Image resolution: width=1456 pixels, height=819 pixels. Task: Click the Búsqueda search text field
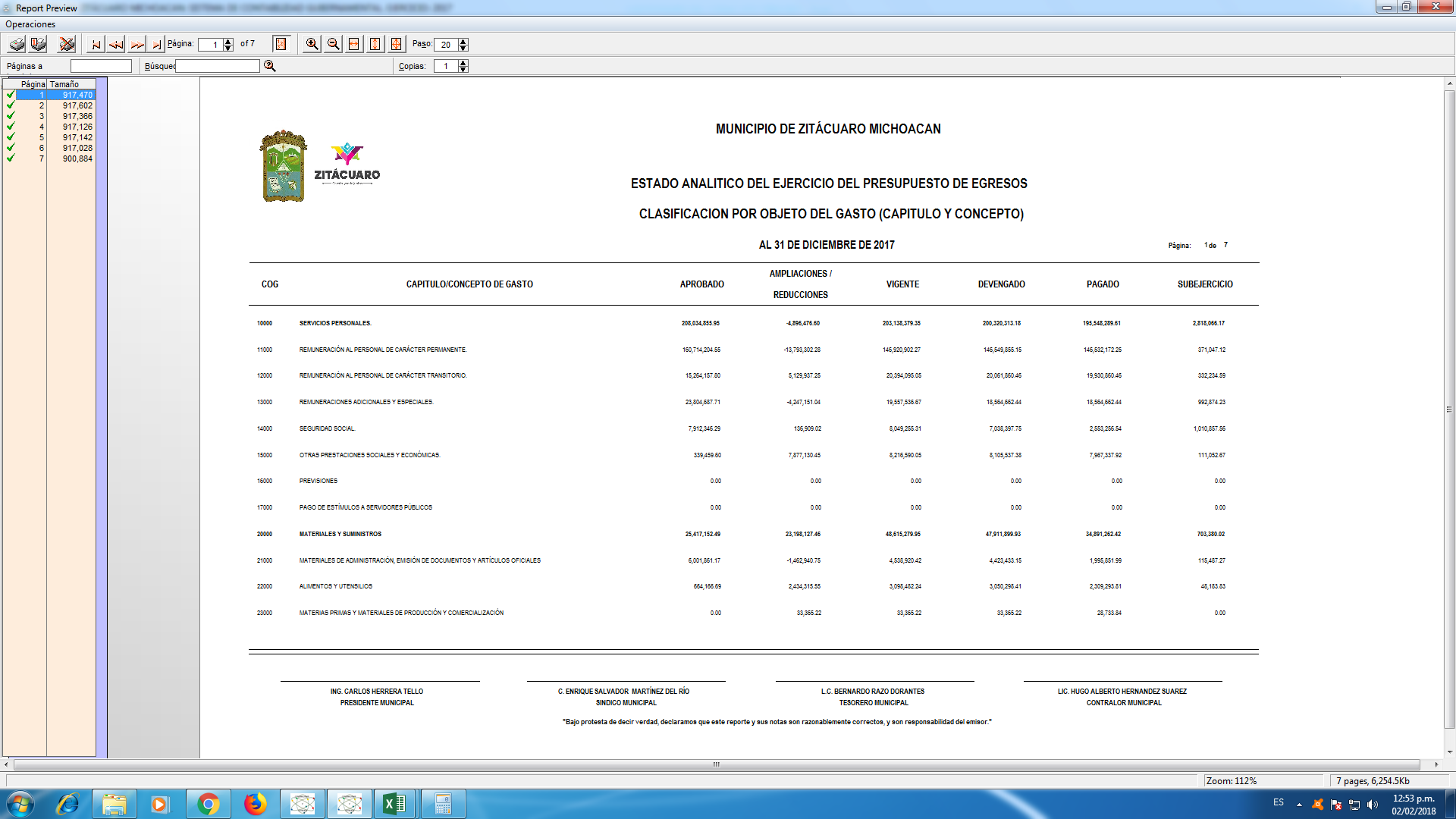point(218,66)
